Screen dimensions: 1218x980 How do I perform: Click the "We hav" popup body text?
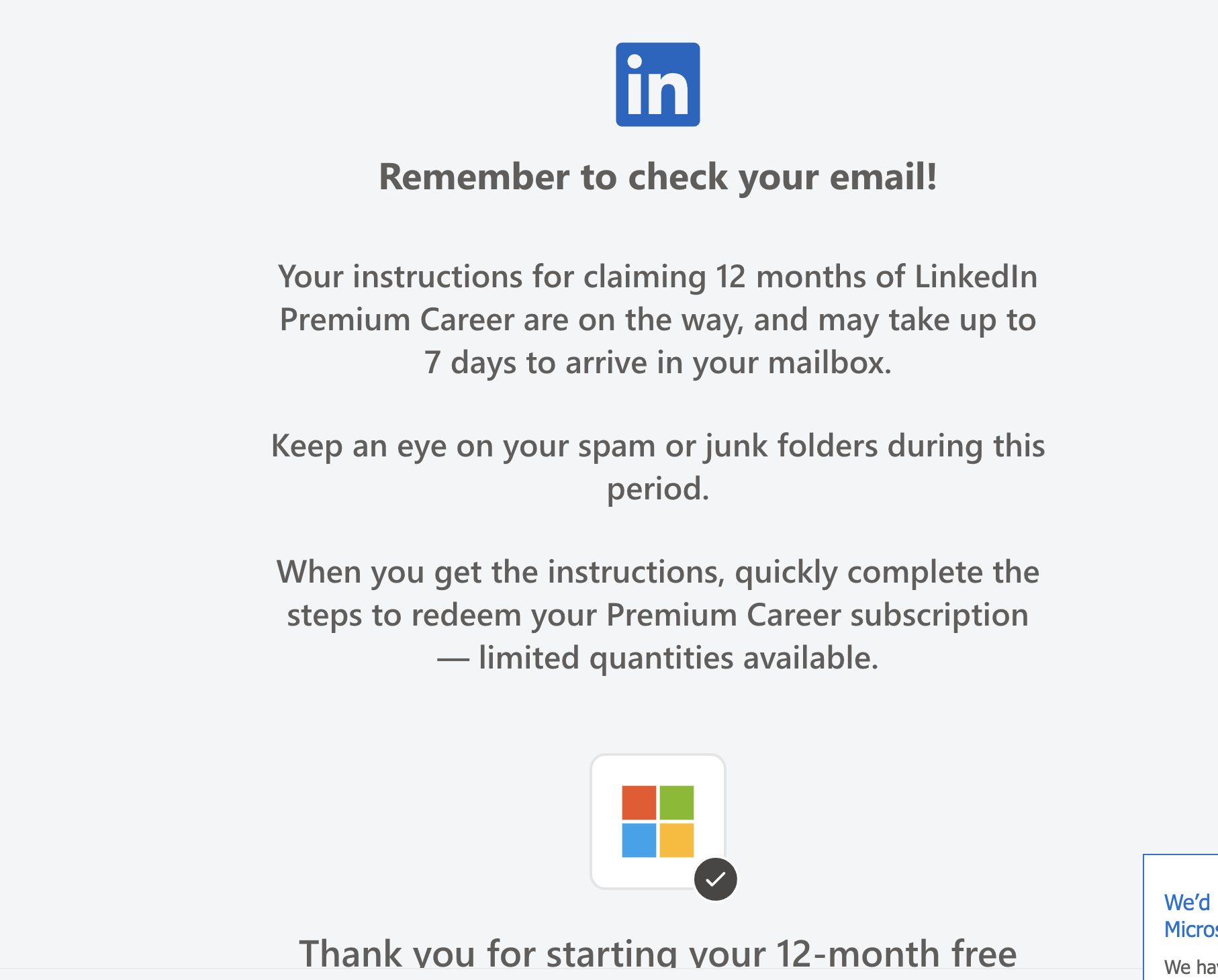click(x=1190, y=967)
